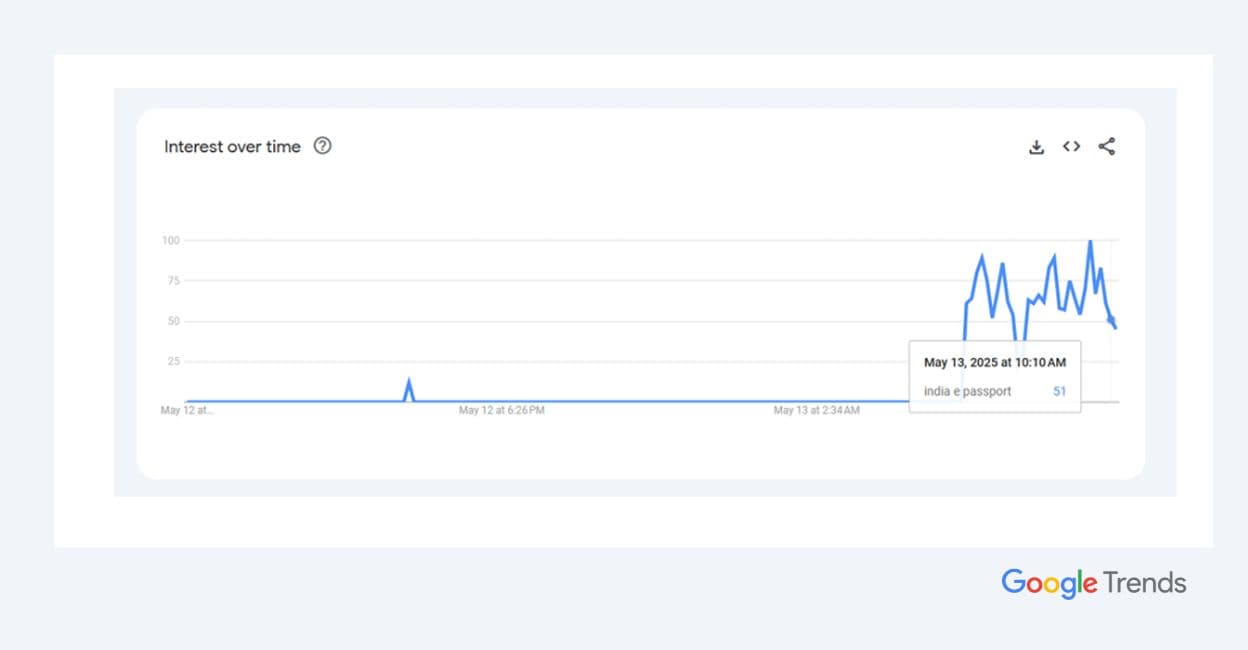Click the "May 13 at 2:34 AM" axis label
The width and height of the screenshot is (1248, 650).
[816, 411]
